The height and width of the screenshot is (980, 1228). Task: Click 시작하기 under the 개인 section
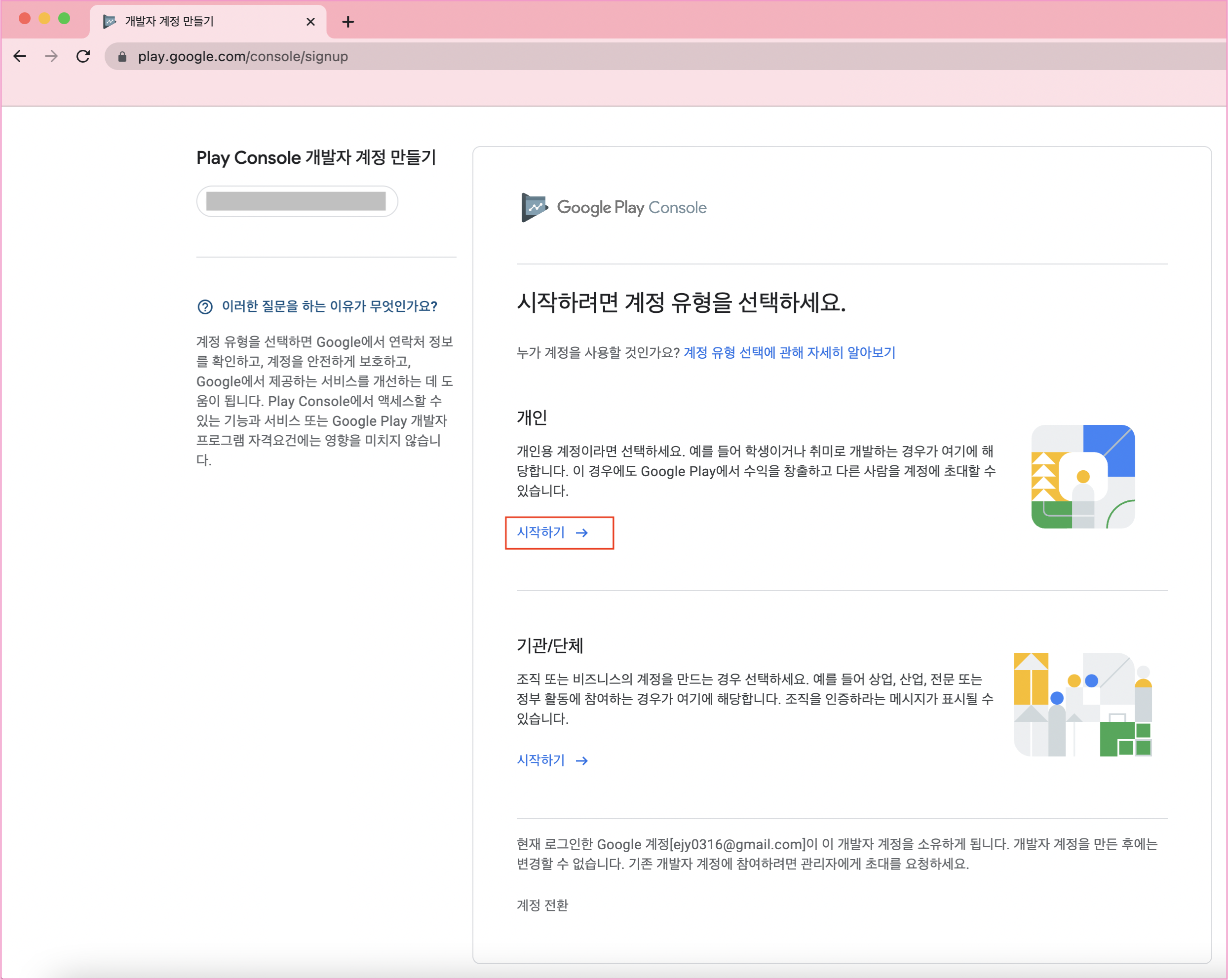[x=540, y=532]
